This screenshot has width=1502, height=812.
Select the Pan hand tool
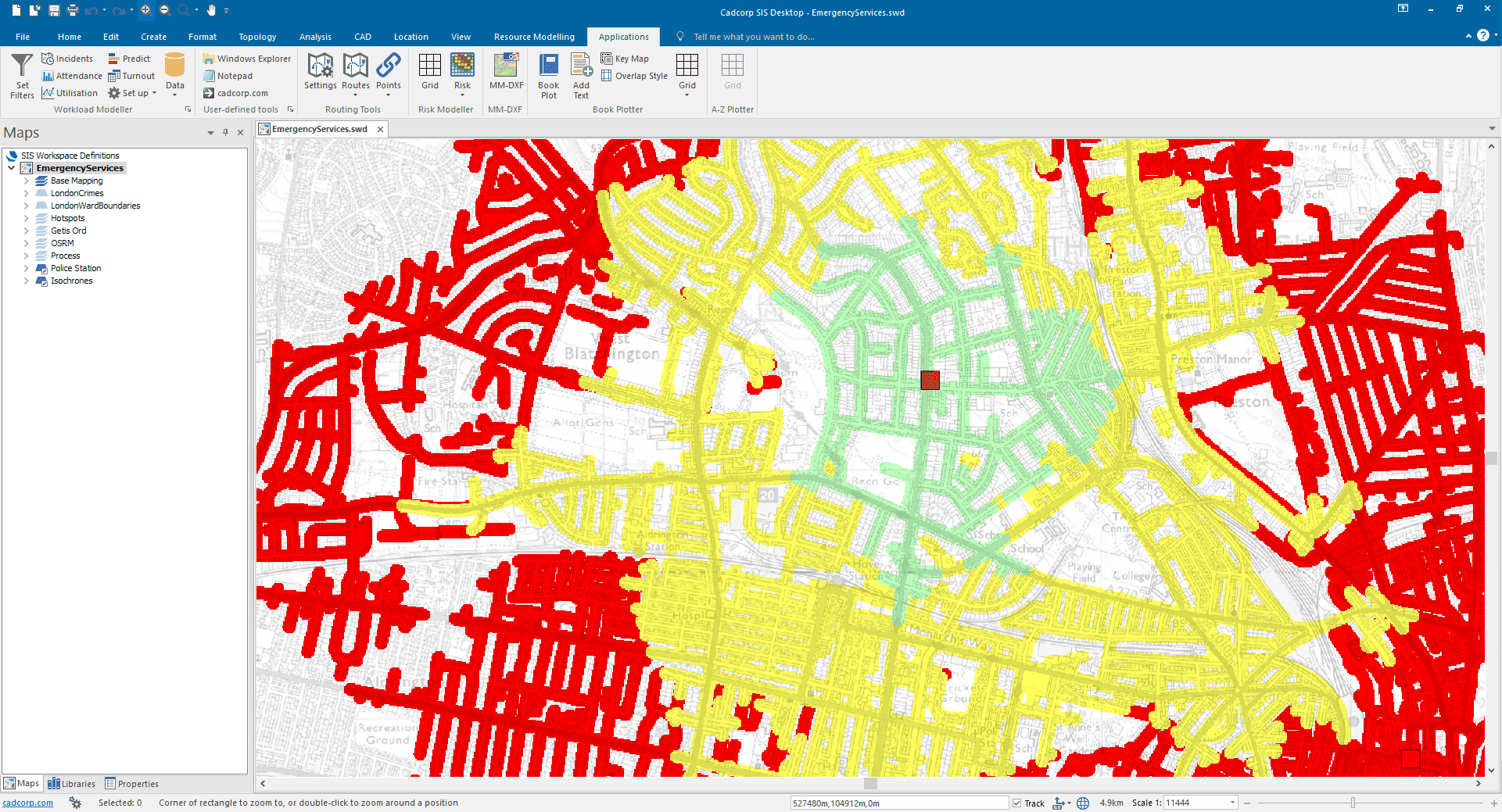211,10
